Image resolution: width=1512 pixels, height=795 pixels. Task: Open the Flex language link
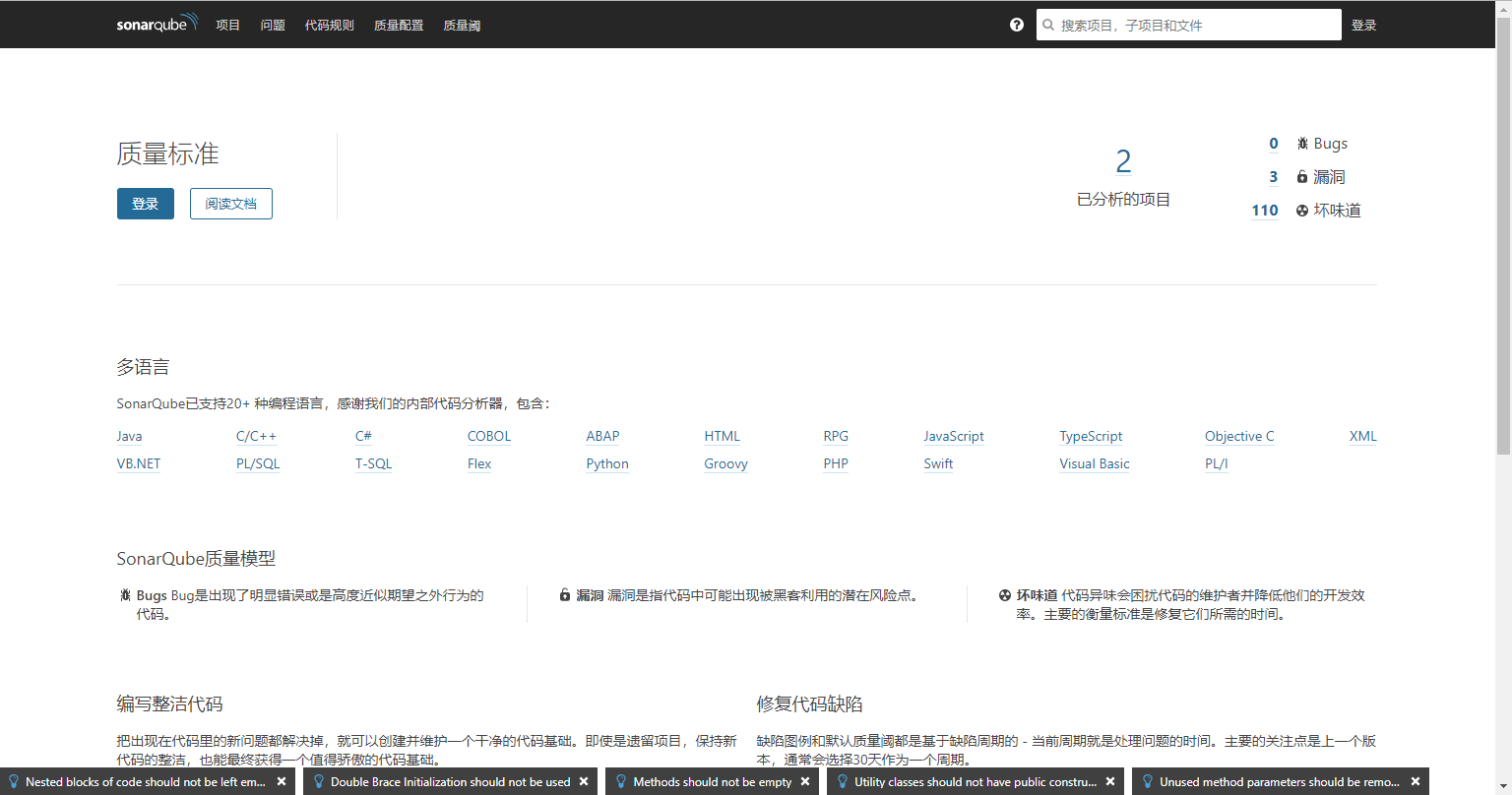[x=479, y=463]
